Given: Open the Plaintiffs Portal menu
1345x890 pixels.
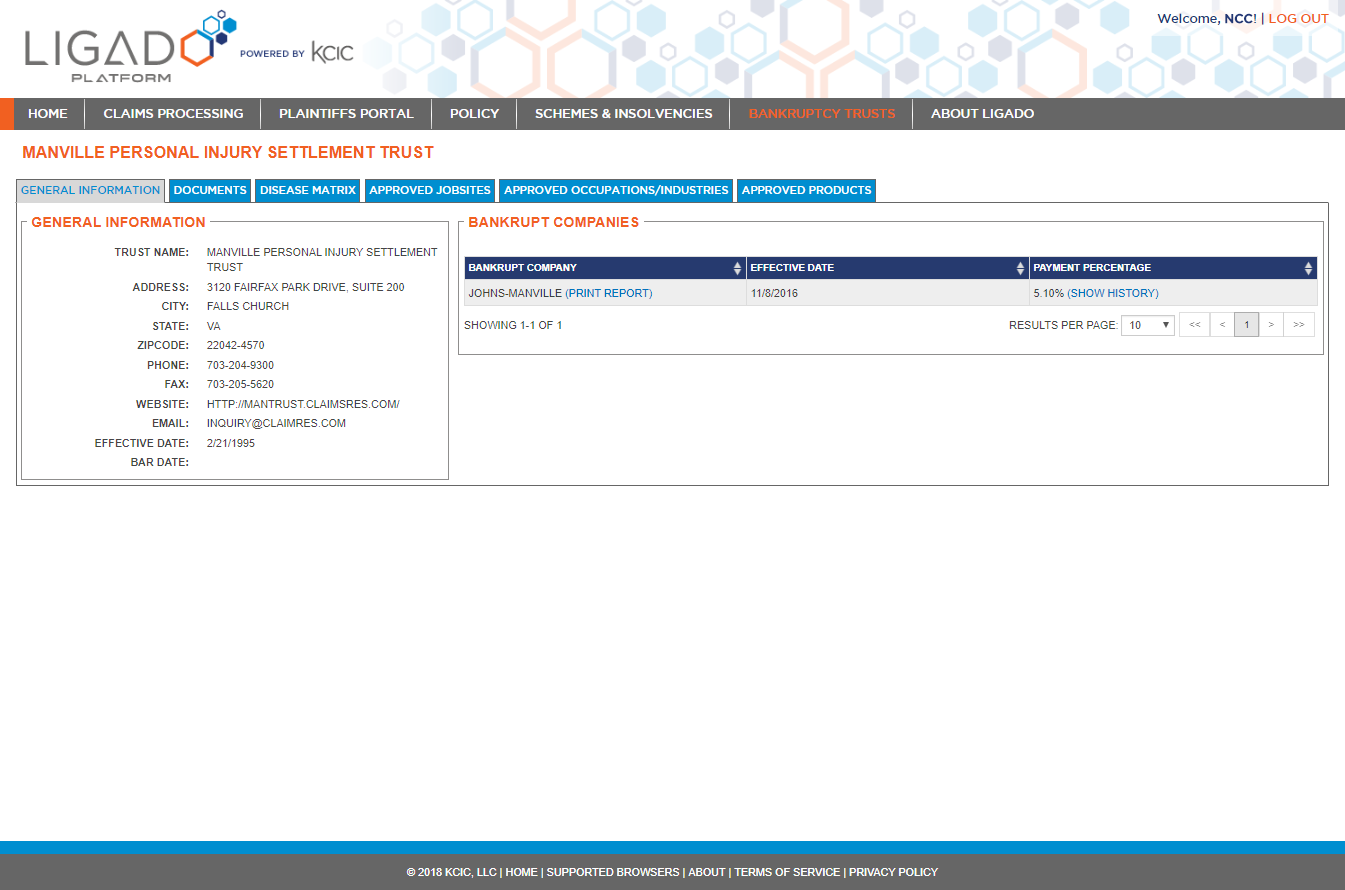Looking at the screenshot, I should point(346,114).
